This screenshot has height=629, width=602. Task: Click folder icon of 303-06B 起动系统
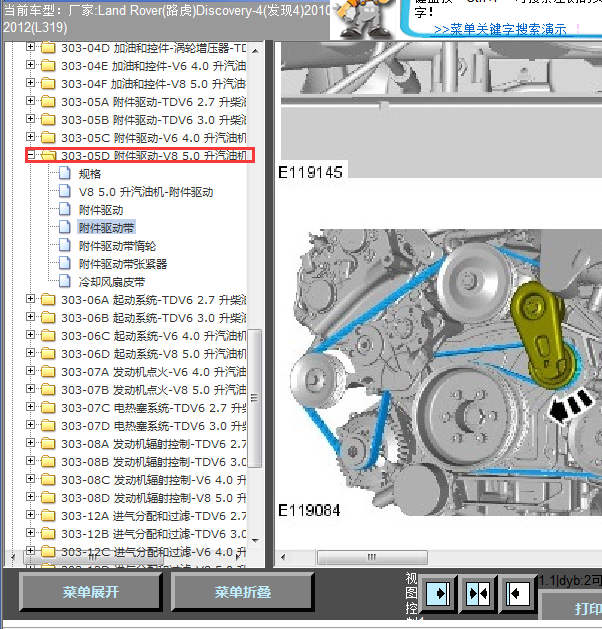(x=48, y=317)
